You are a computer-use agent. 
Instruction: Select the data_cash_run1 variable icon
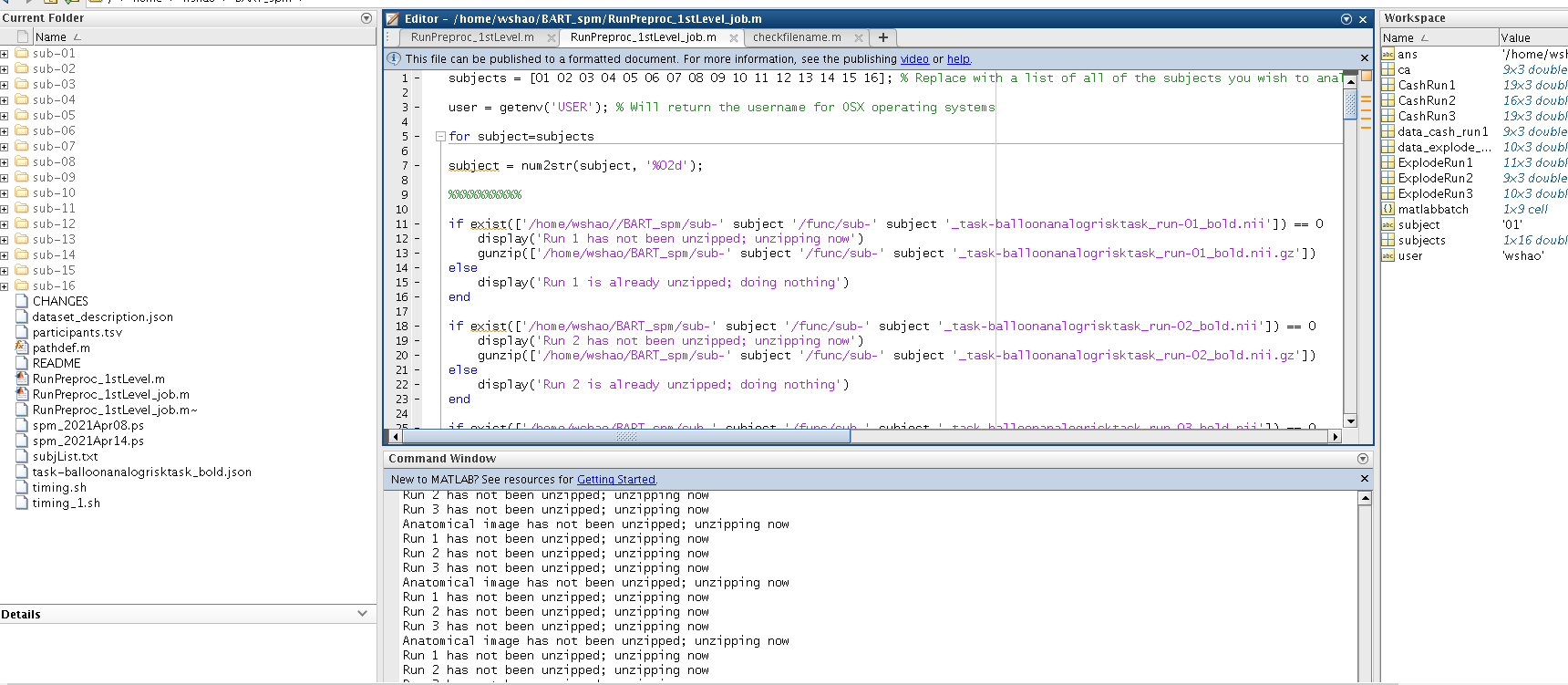point(1388,132)
